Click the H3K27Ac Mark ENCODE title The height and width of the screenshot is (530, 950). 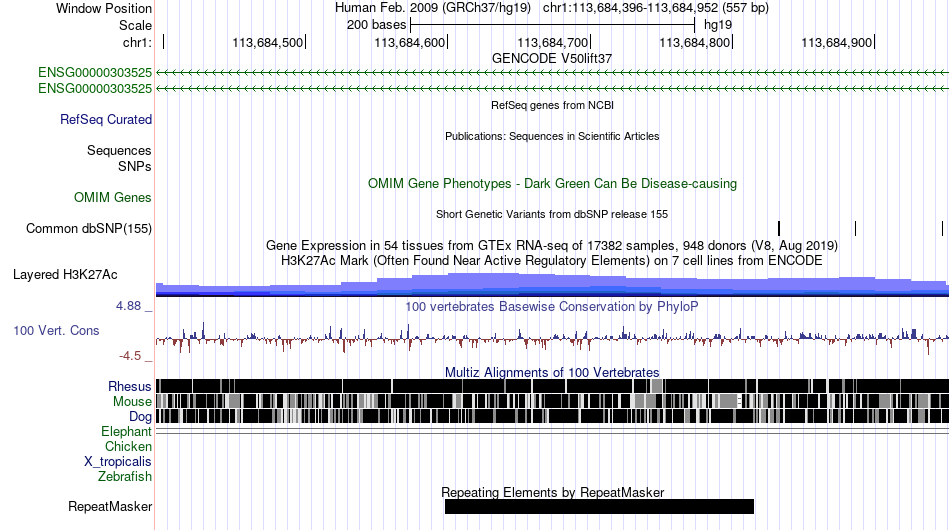click(552, 260)
